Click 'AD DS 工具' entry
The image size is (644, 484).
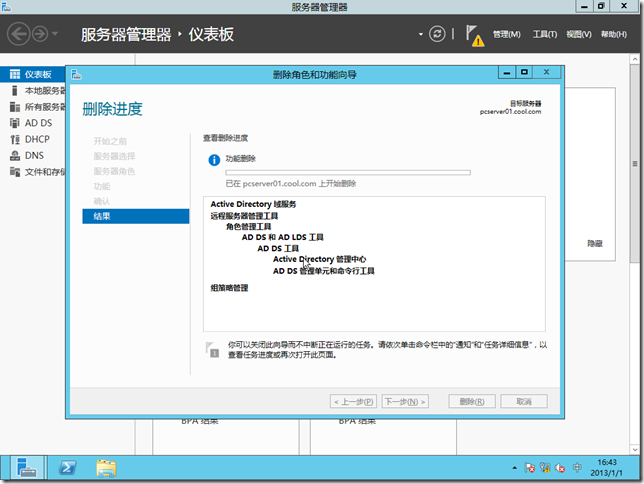coord(278,248)
